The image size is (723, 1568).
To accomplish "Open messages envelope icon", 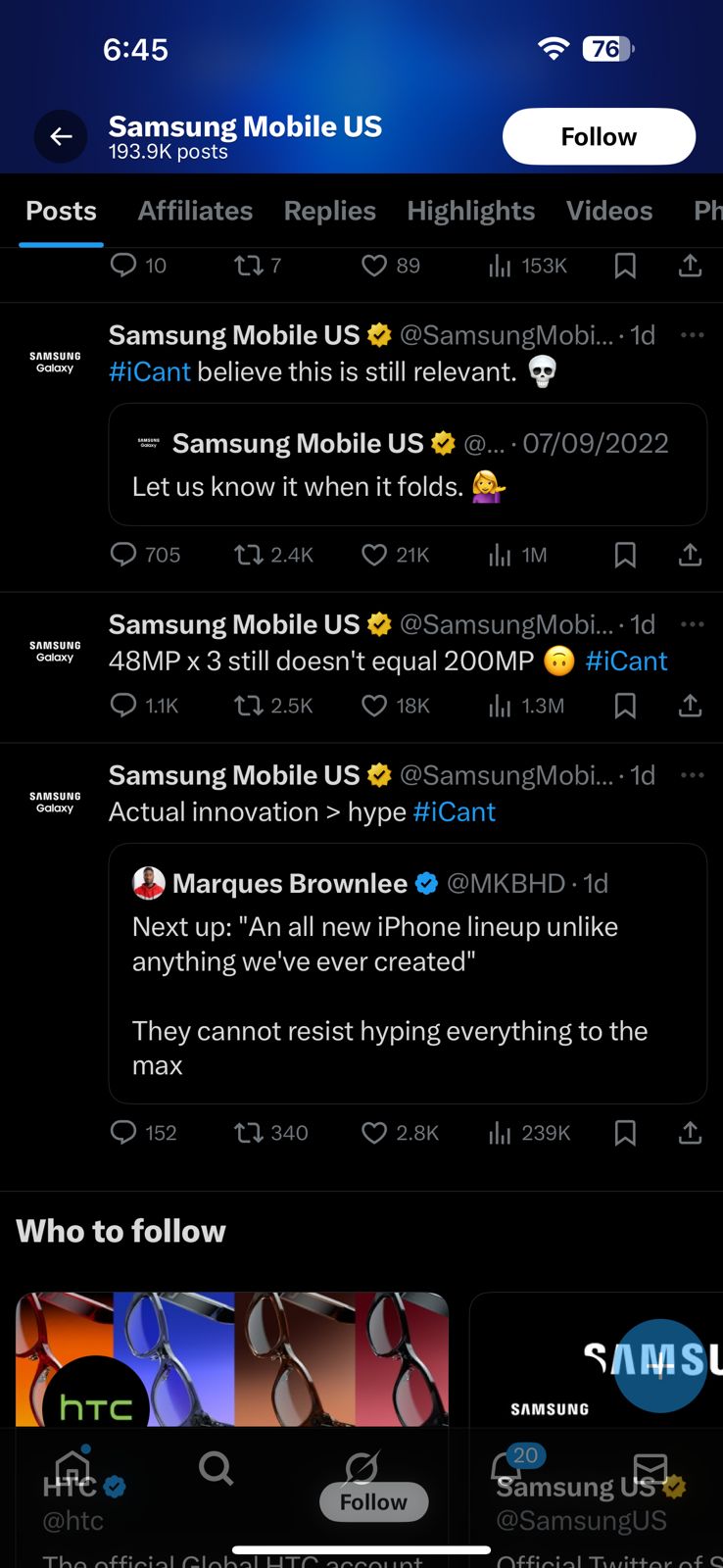I will click(x=650, y=1468).
